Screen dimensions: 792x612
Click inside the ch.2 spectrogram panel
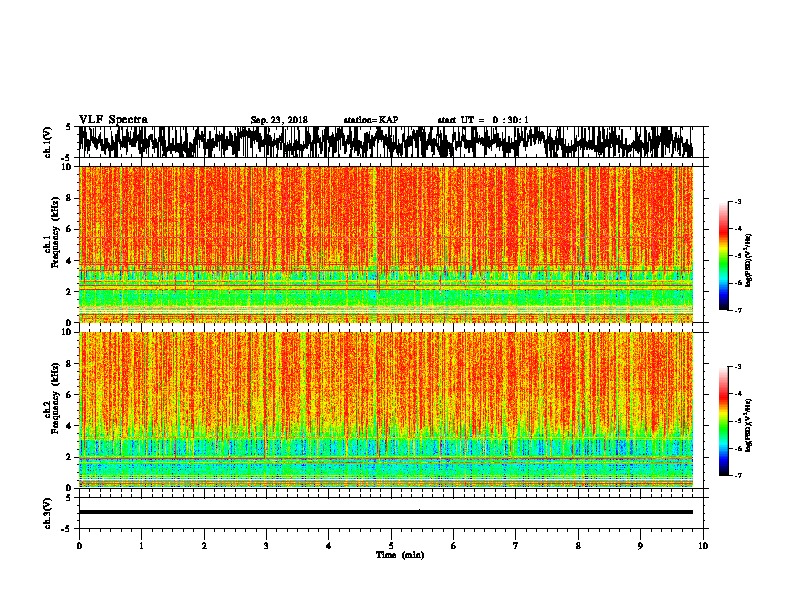(x=386, y=410)
